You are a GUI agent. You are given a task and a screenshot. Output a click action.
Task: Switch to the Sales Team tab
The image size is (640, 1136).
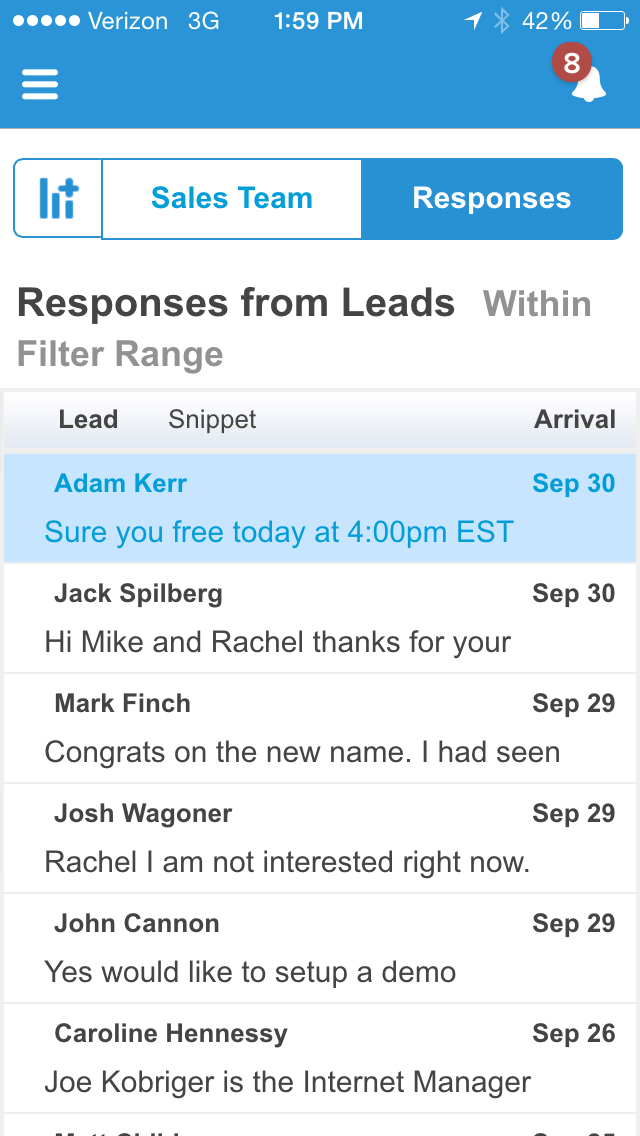[x=231, y=198]
